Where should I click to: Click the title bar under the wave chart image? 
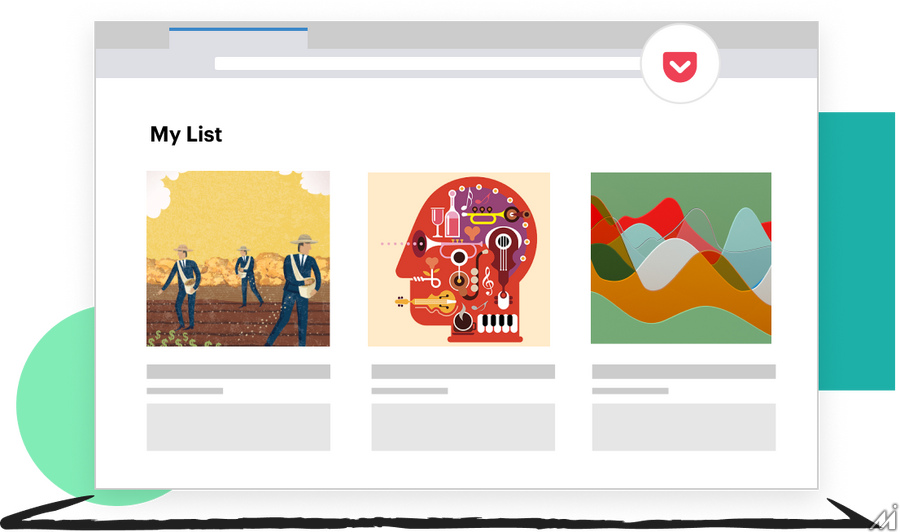pyautogui.click(x=684, y=372)
